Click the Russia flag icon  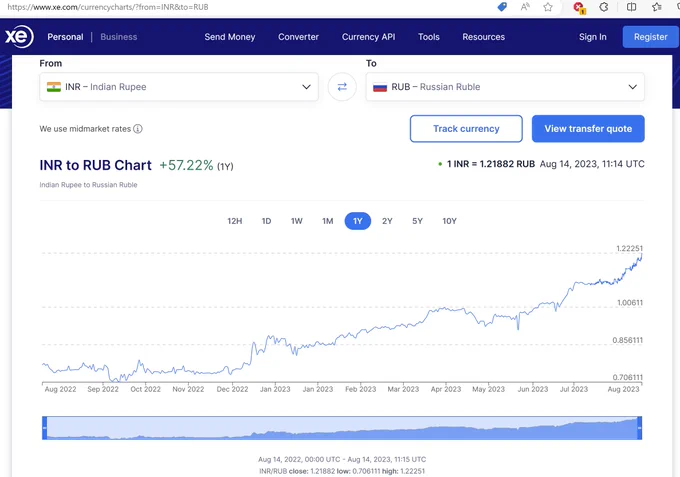coord(380,87)
